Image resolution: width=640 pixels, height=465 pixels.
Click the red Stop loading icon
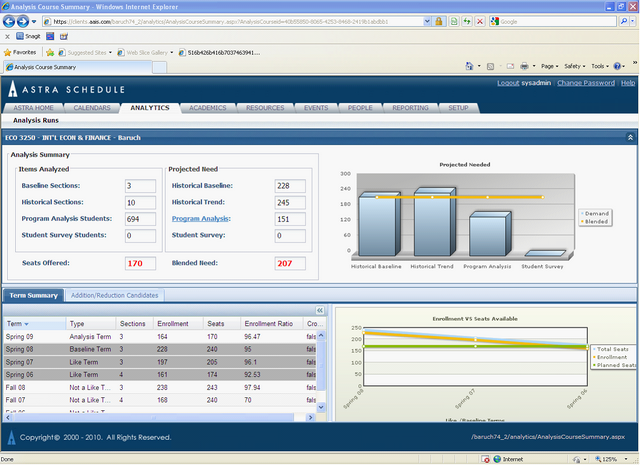pos(480,21)
